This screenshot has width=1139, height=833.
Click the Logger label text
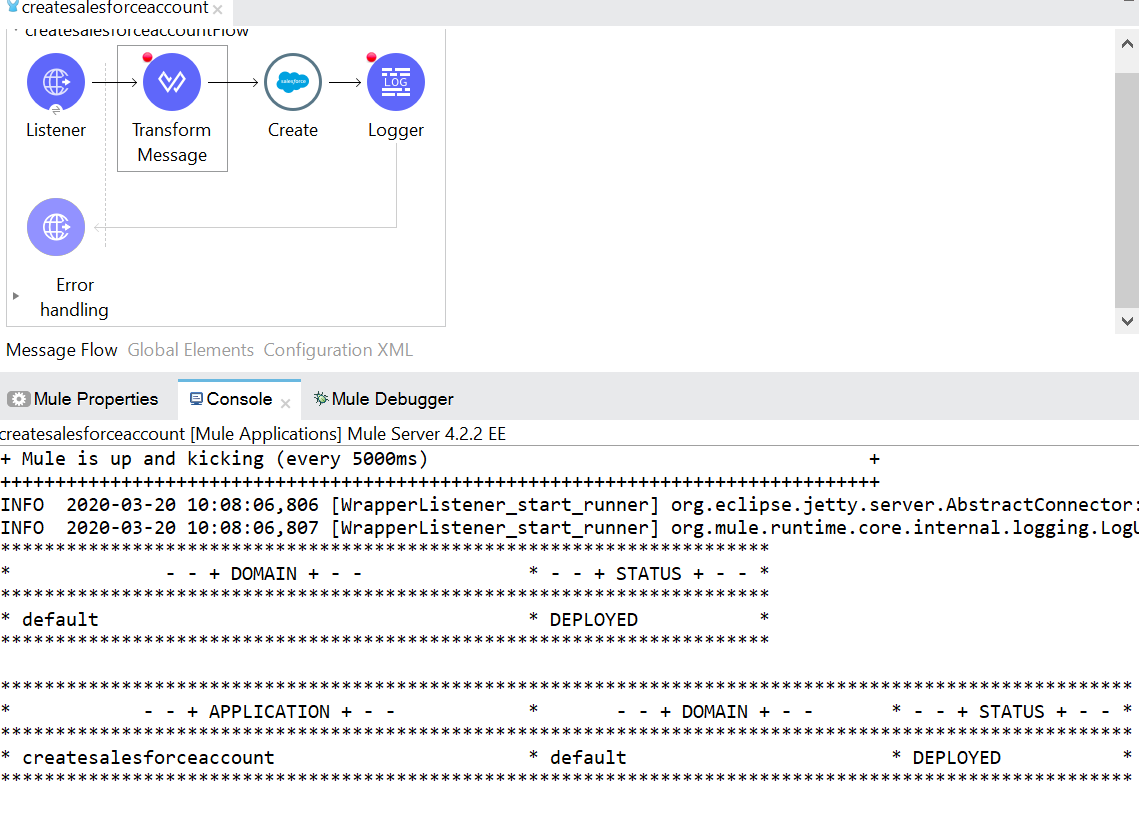396,131
